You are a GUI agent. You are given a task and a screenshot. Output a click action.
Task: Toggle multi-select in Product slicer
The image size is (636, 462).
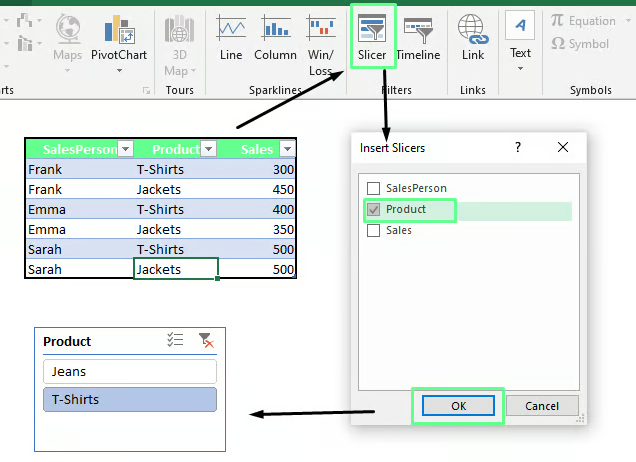click(175, 341)
